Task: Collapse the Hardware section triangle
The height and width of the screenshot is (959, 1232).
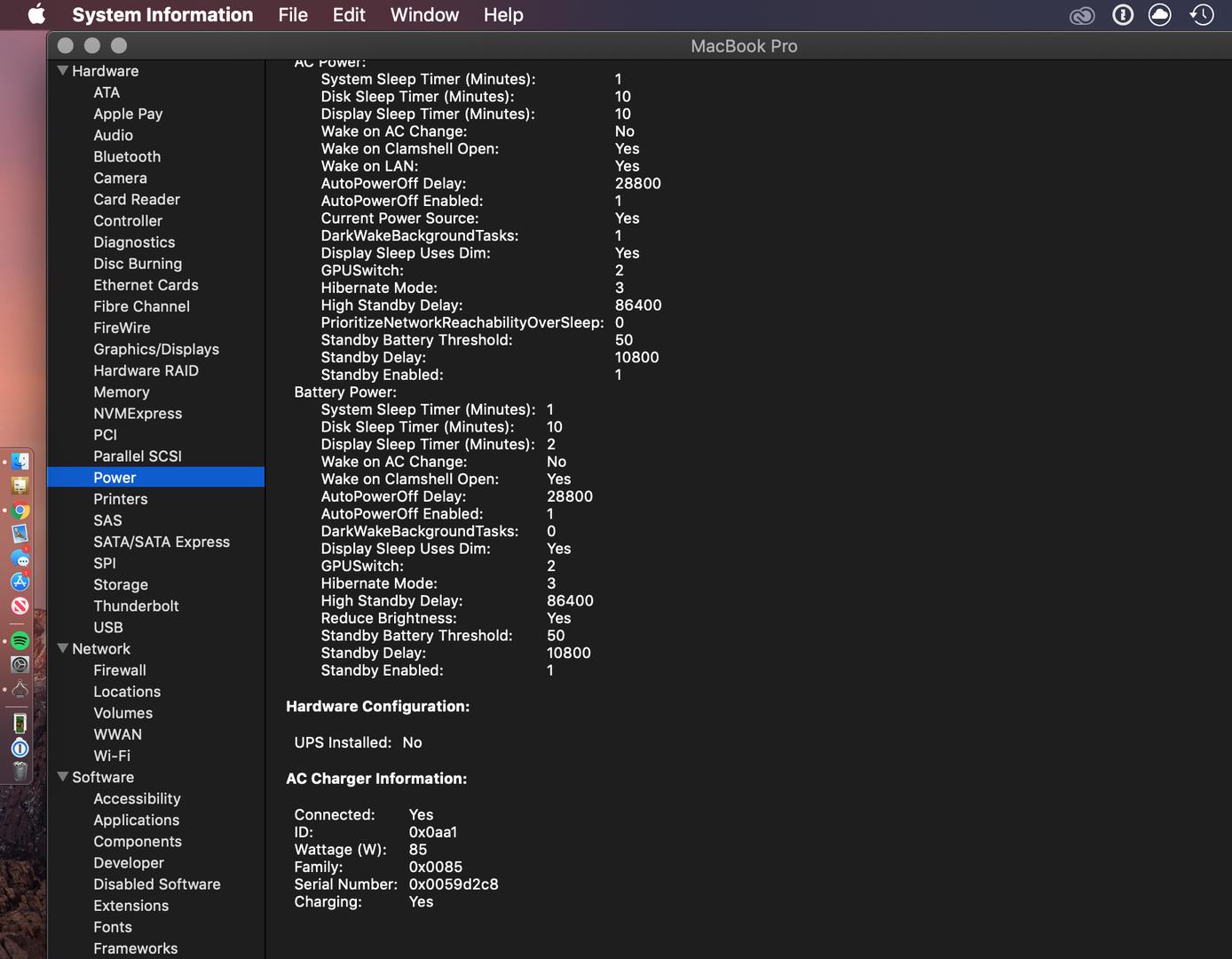Action: [63, 70]
